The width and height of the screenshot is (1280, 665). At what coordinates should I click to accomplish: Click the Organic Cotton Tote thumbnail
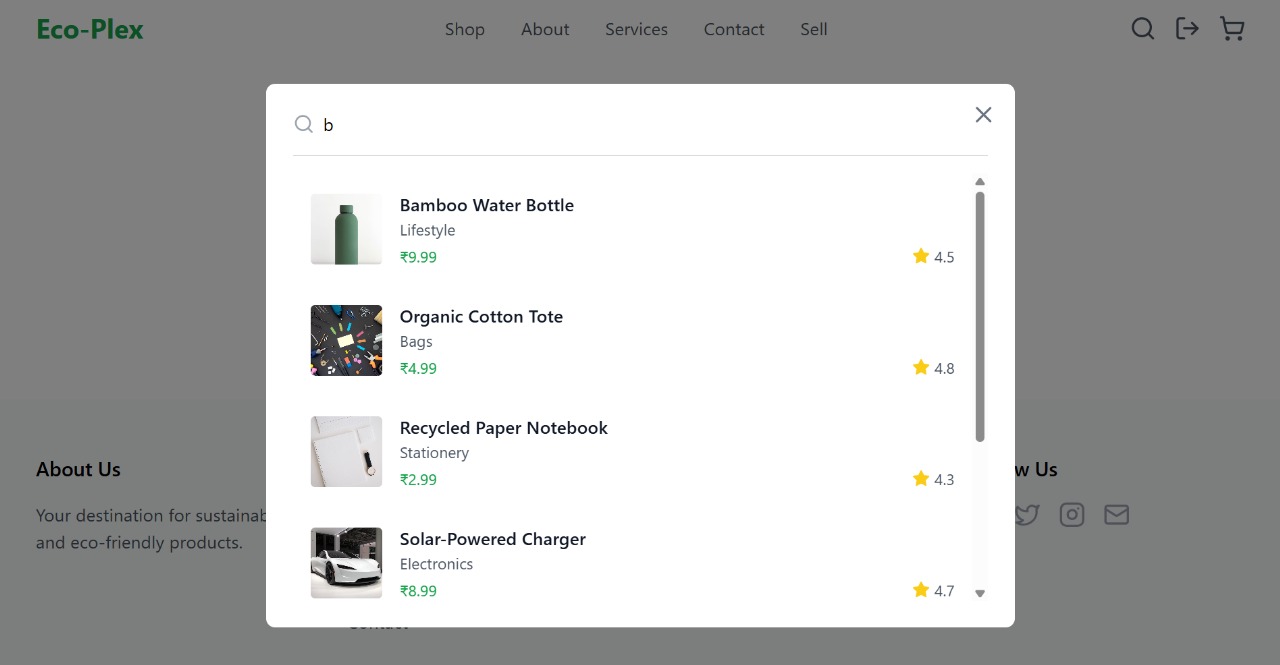[x=346, y=341]
